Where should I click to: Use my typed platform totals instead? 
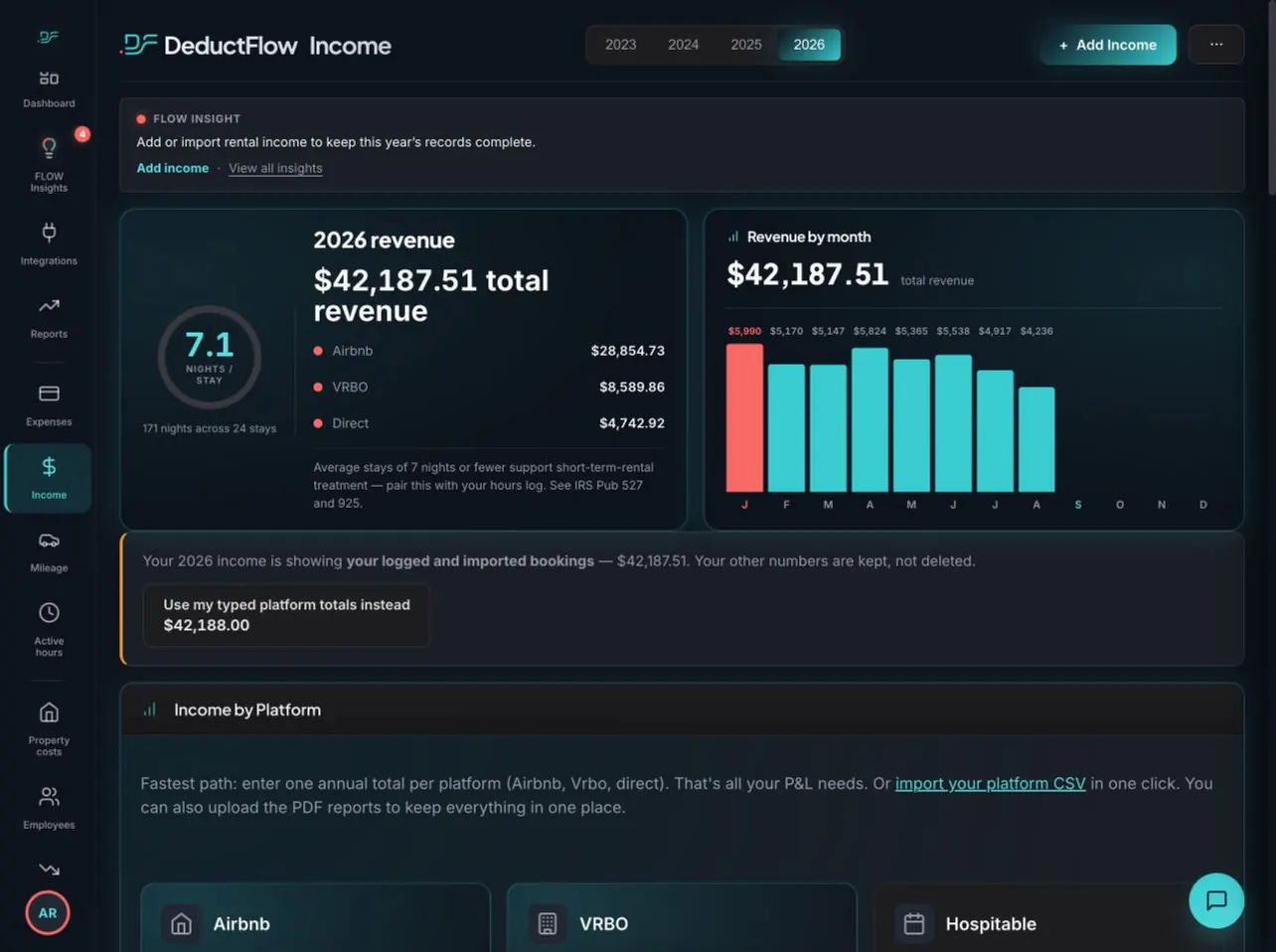286,615
